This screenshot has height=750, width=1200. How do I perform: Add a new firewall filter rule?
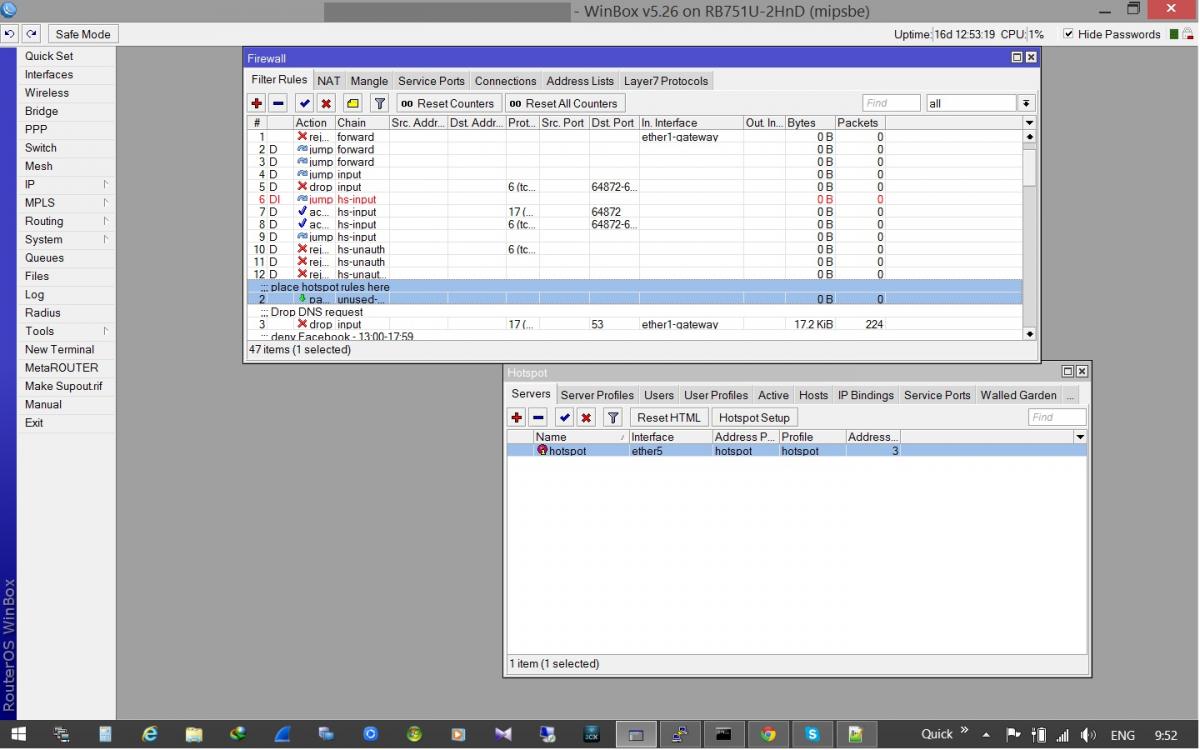pyautogui.click(x=257, y=103)
